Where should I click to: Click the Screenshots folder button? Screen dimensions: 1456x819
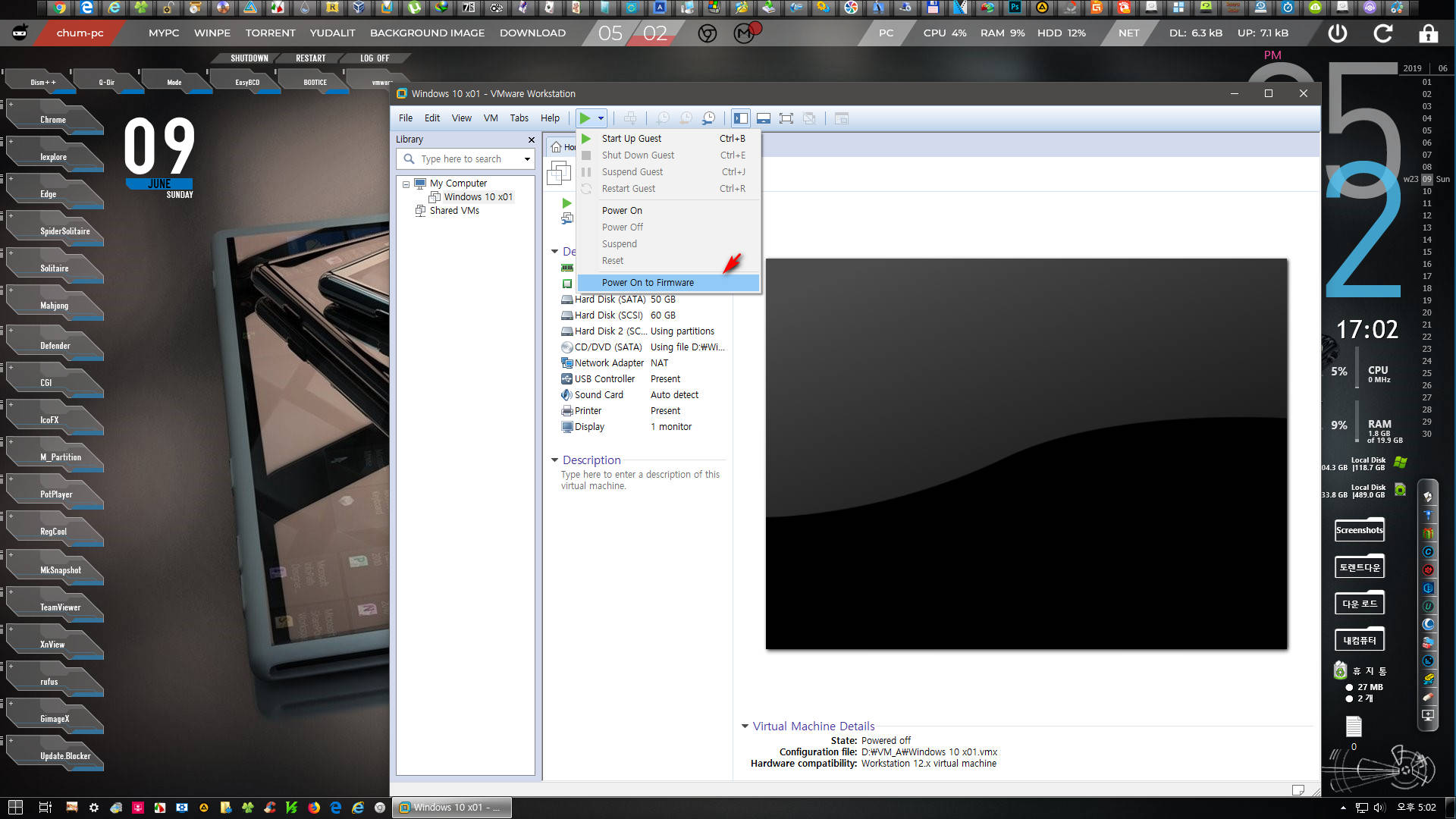tap(1360, 530)
